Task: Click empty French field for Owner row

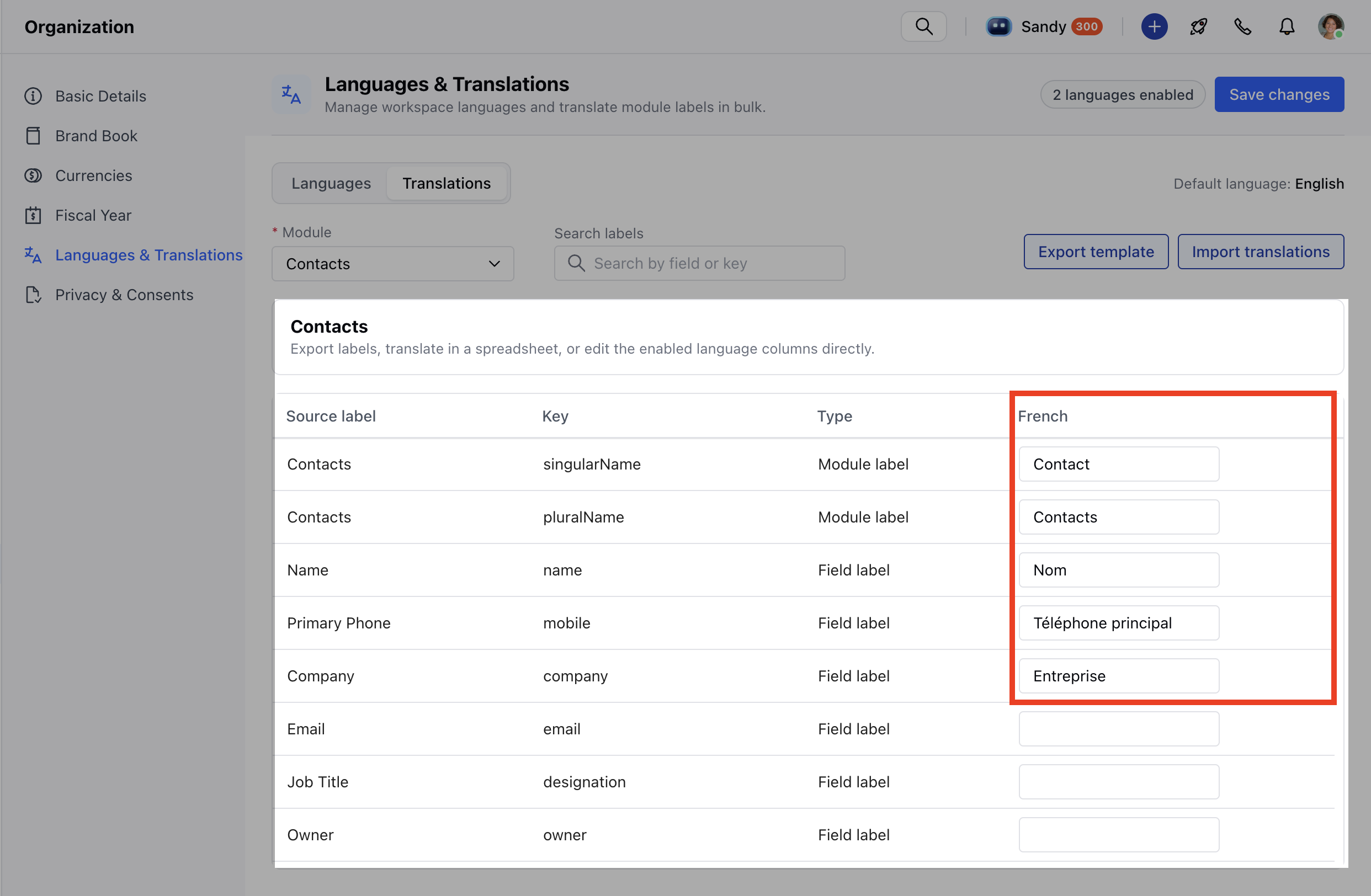Action: pos(1119,835)
